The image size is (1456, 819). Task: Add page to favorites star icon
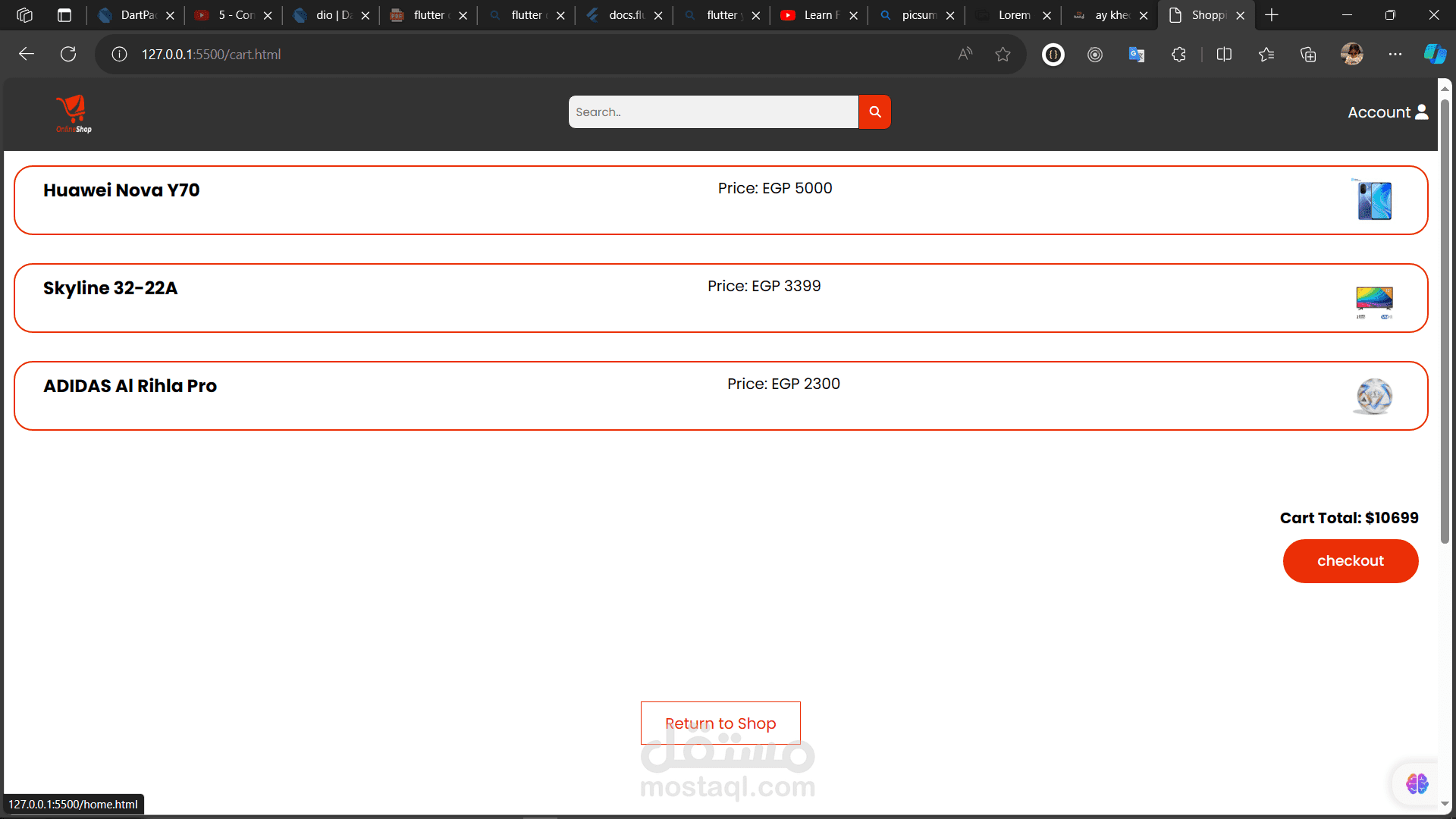[x=1003, y=54]
